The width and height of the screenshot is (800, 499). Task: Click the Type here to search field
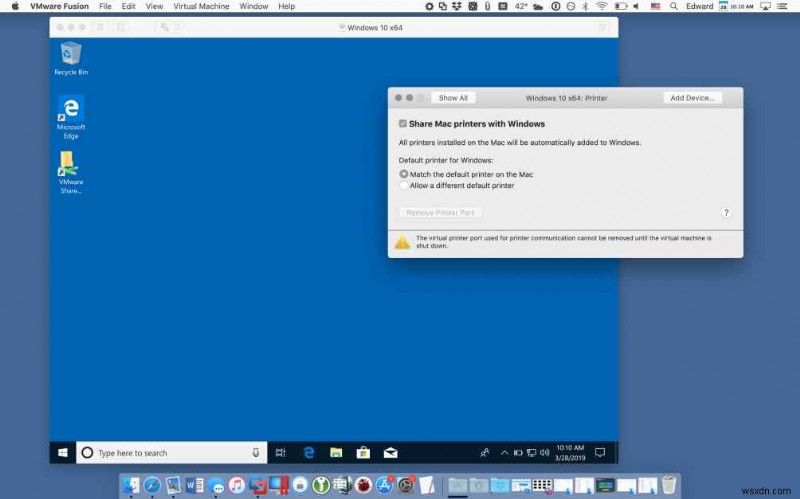171,453
